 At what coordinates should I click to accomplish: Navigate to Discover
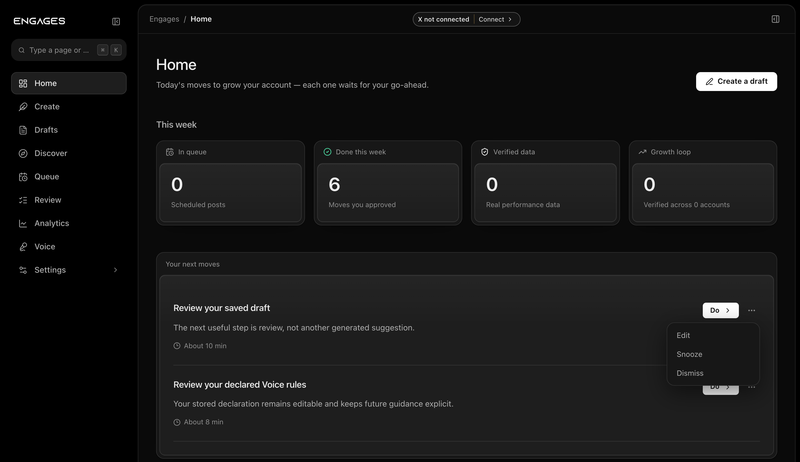pos(69,153)
